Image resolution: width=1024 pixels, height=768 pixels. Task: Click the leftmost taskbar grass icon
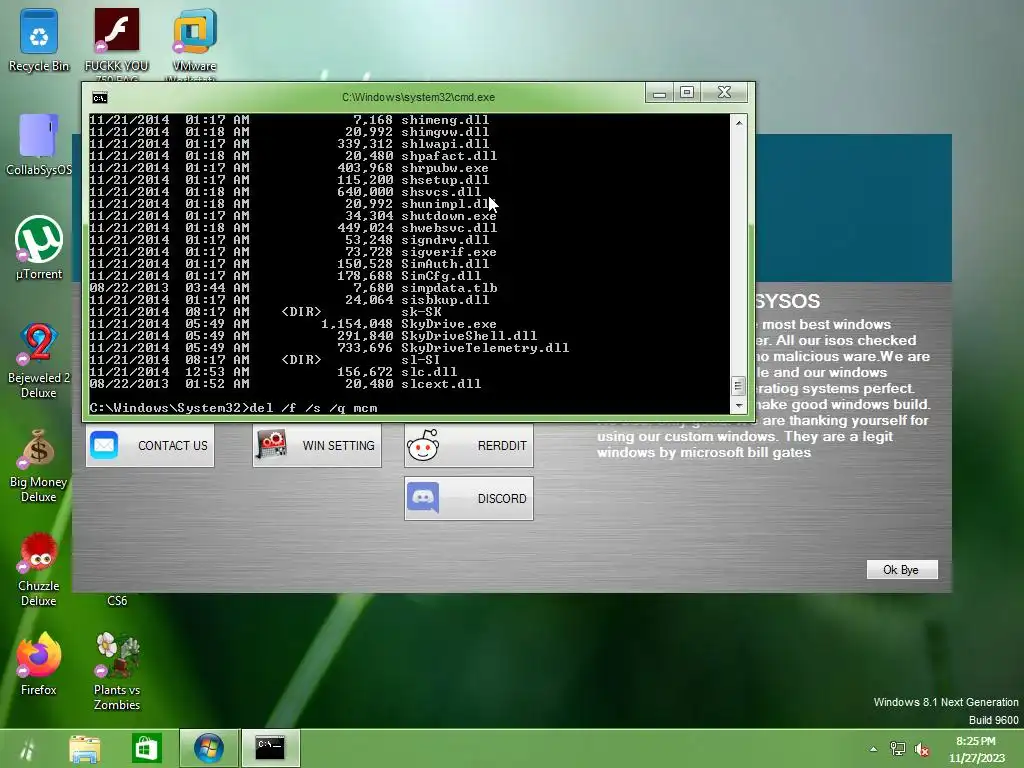(27, 748)
